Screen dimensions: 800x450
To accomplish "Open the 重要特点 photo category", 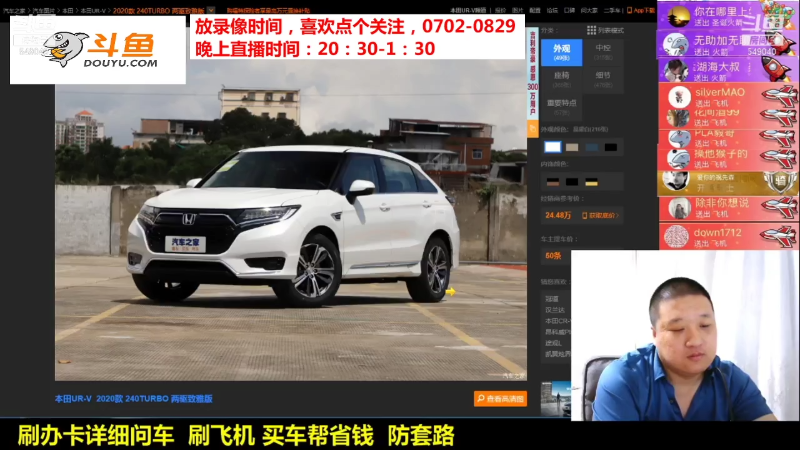I will (x=561, y=106).
